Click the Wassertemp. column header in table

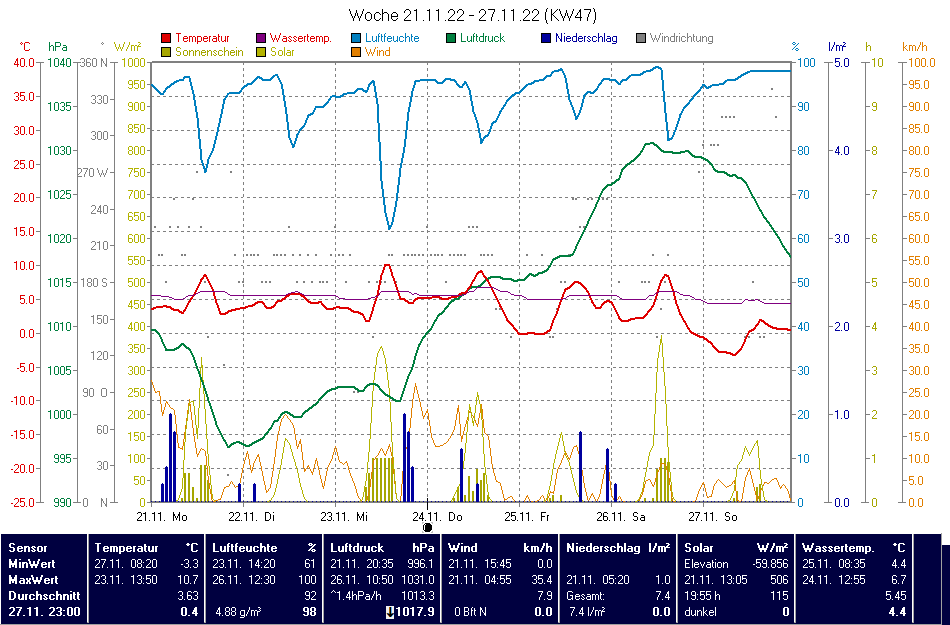pos(838,548)
